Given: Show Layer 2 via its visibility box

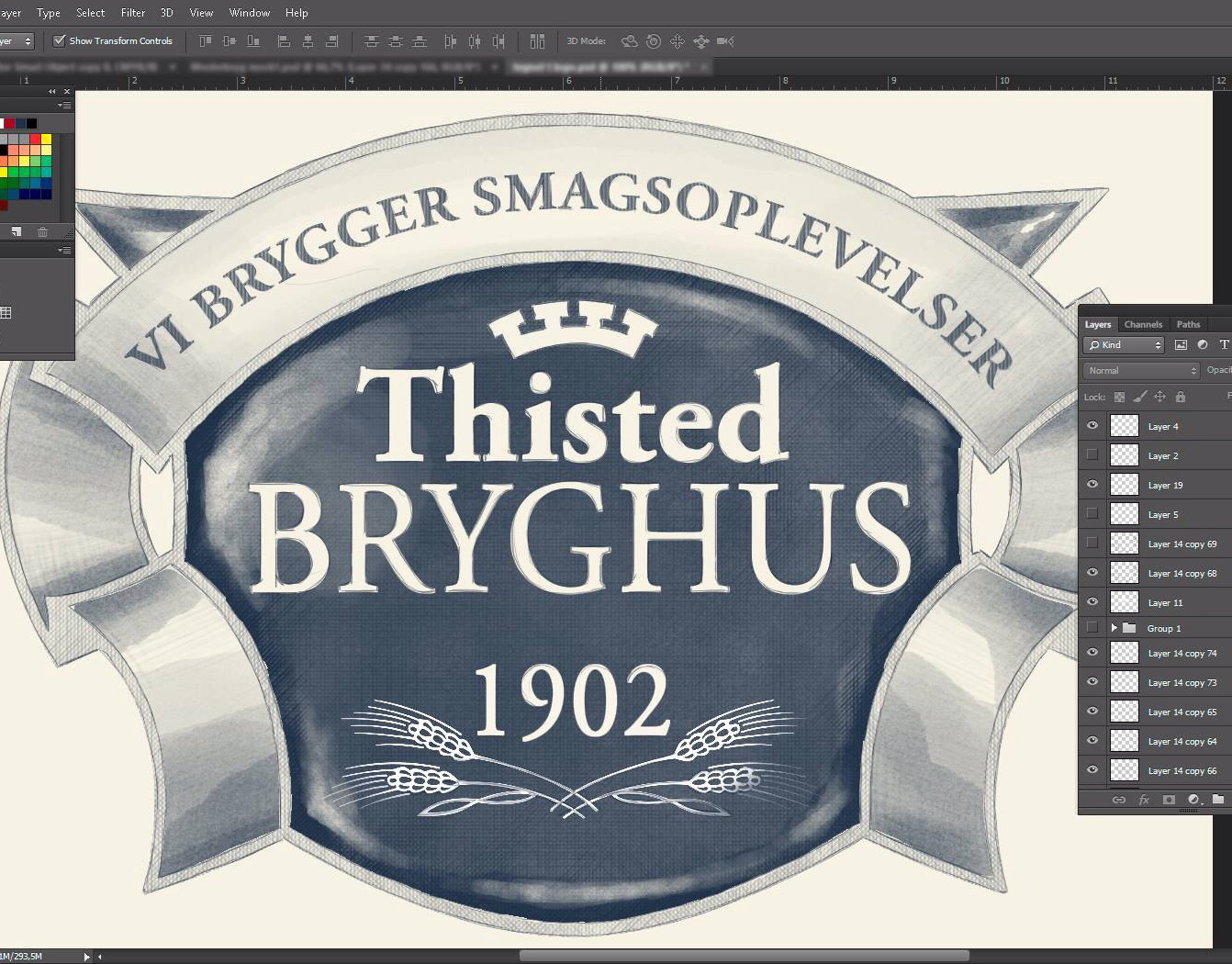Looking at the screenshot, I should [1092, 454].
